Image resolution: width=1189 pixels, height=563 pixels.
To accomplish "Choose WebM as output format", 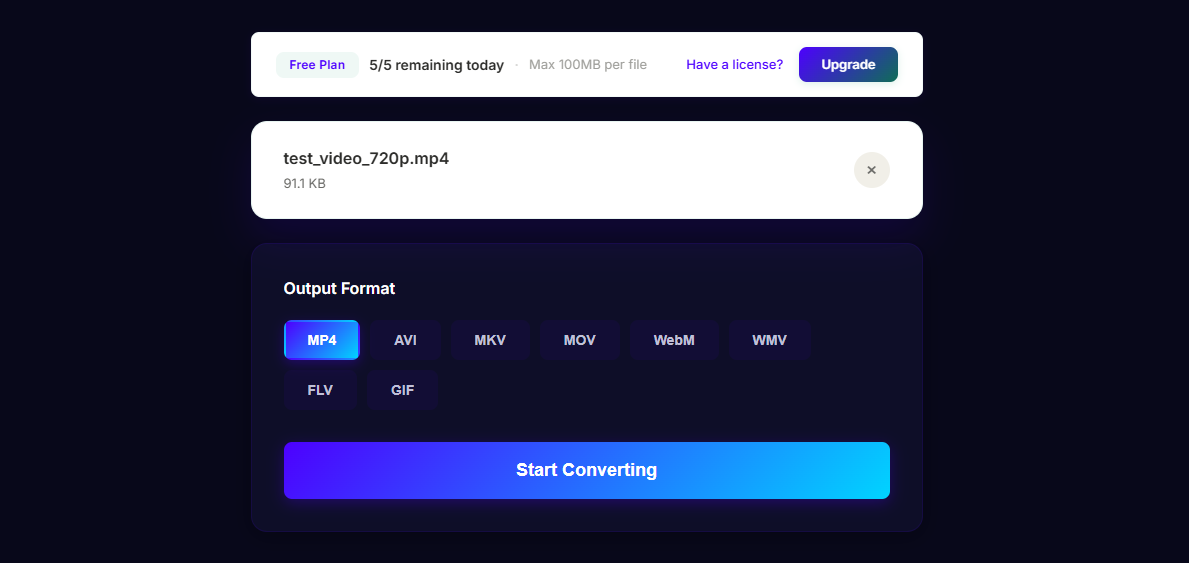I will (x=674, y=340).
